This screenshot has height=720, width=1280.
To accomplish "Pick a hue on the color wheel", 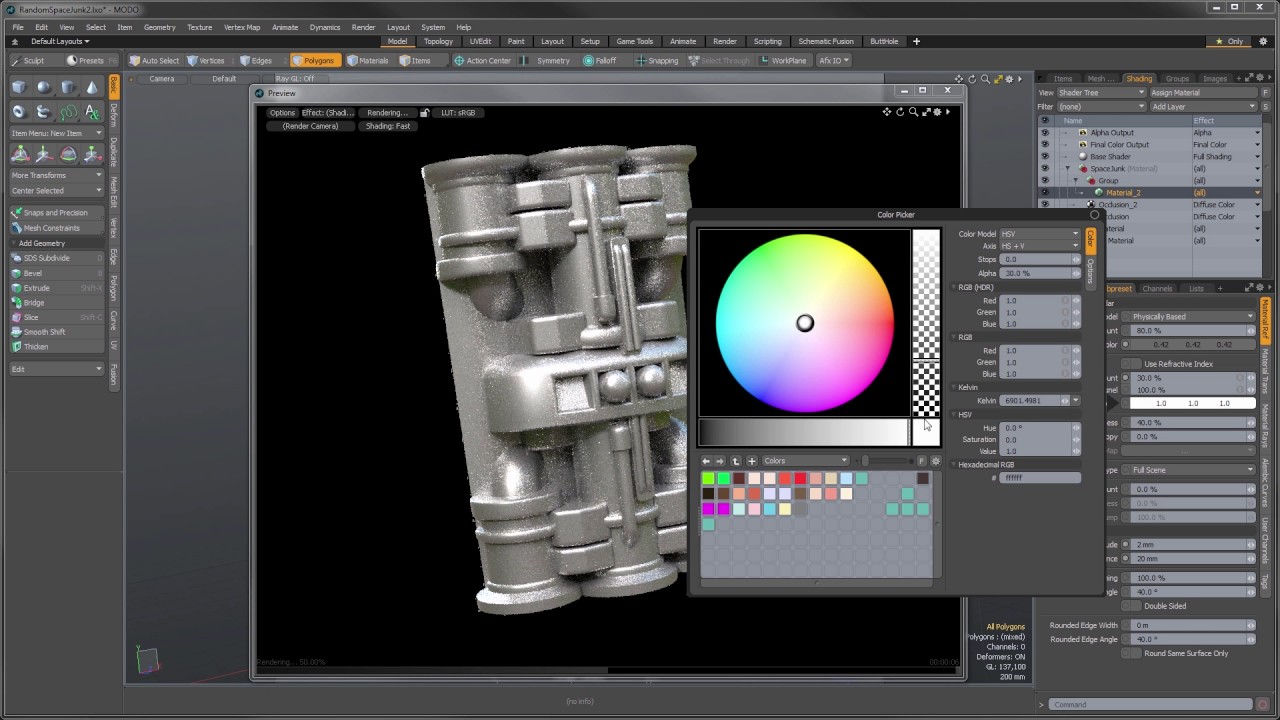I will click(805, 323).
